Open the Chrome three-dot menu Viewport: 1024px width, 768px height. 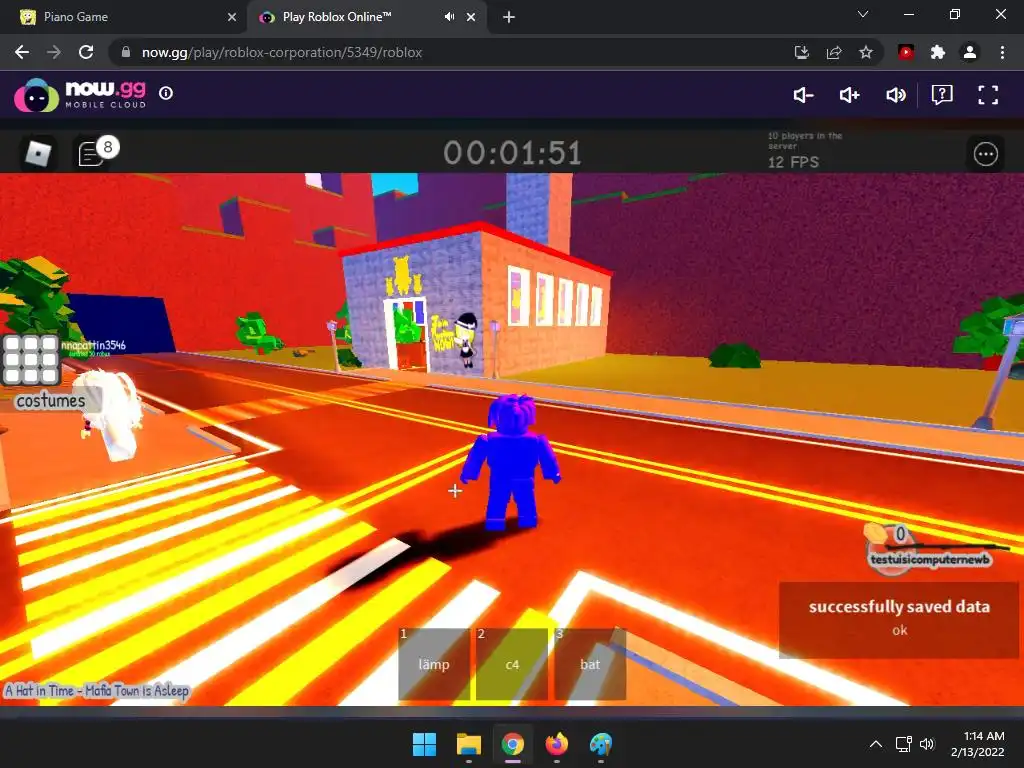point(1002,52)
